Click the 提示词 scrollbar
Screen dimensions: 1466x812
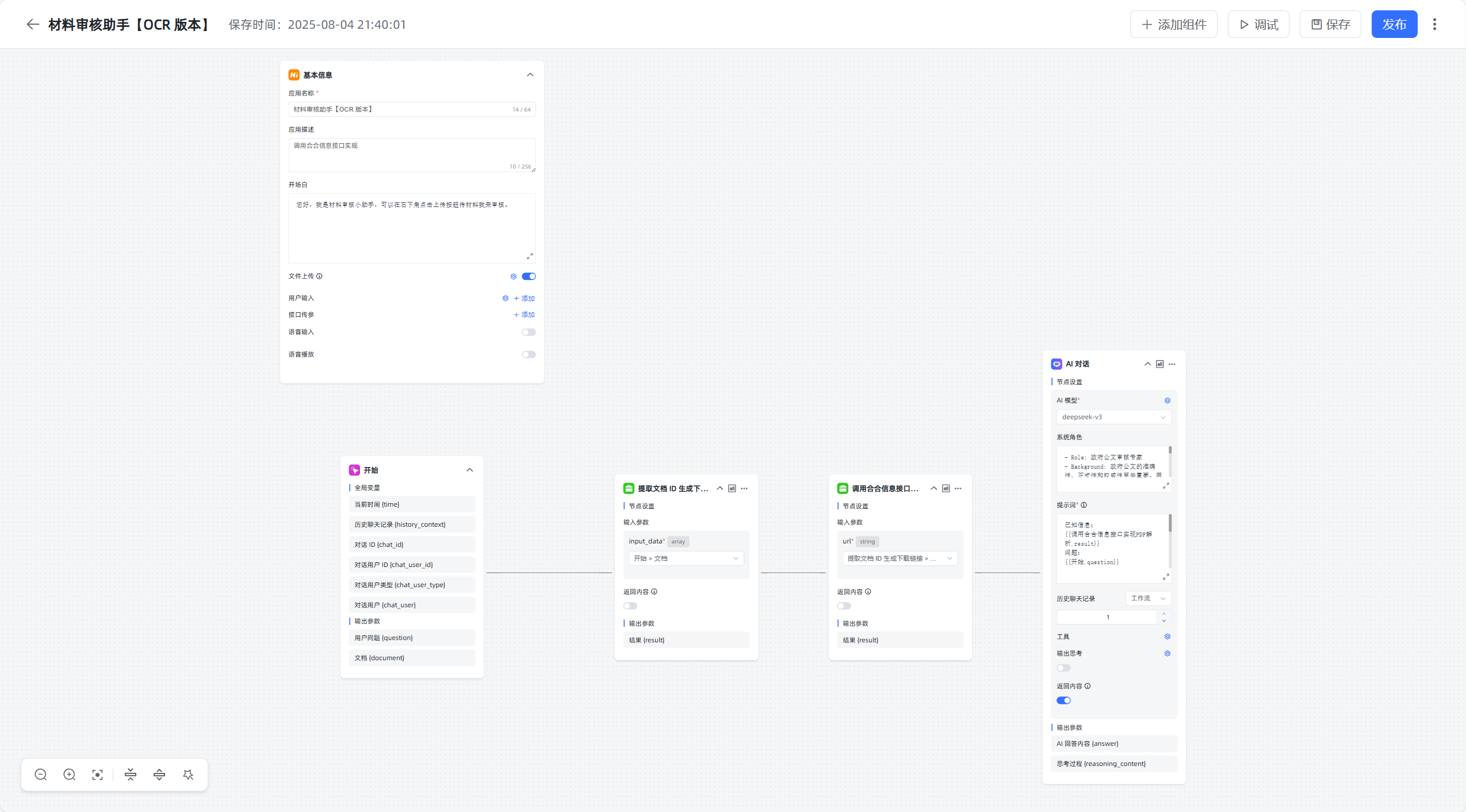[x=1170, y=523]
